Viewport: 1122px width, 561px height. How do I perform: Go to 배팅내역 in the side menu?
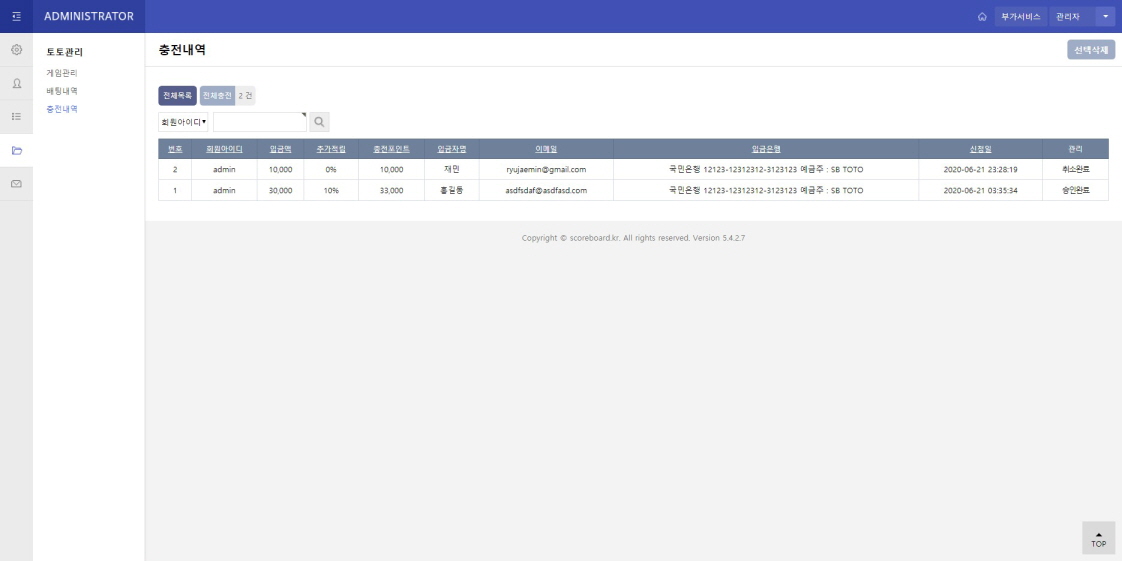pos(62,91)
